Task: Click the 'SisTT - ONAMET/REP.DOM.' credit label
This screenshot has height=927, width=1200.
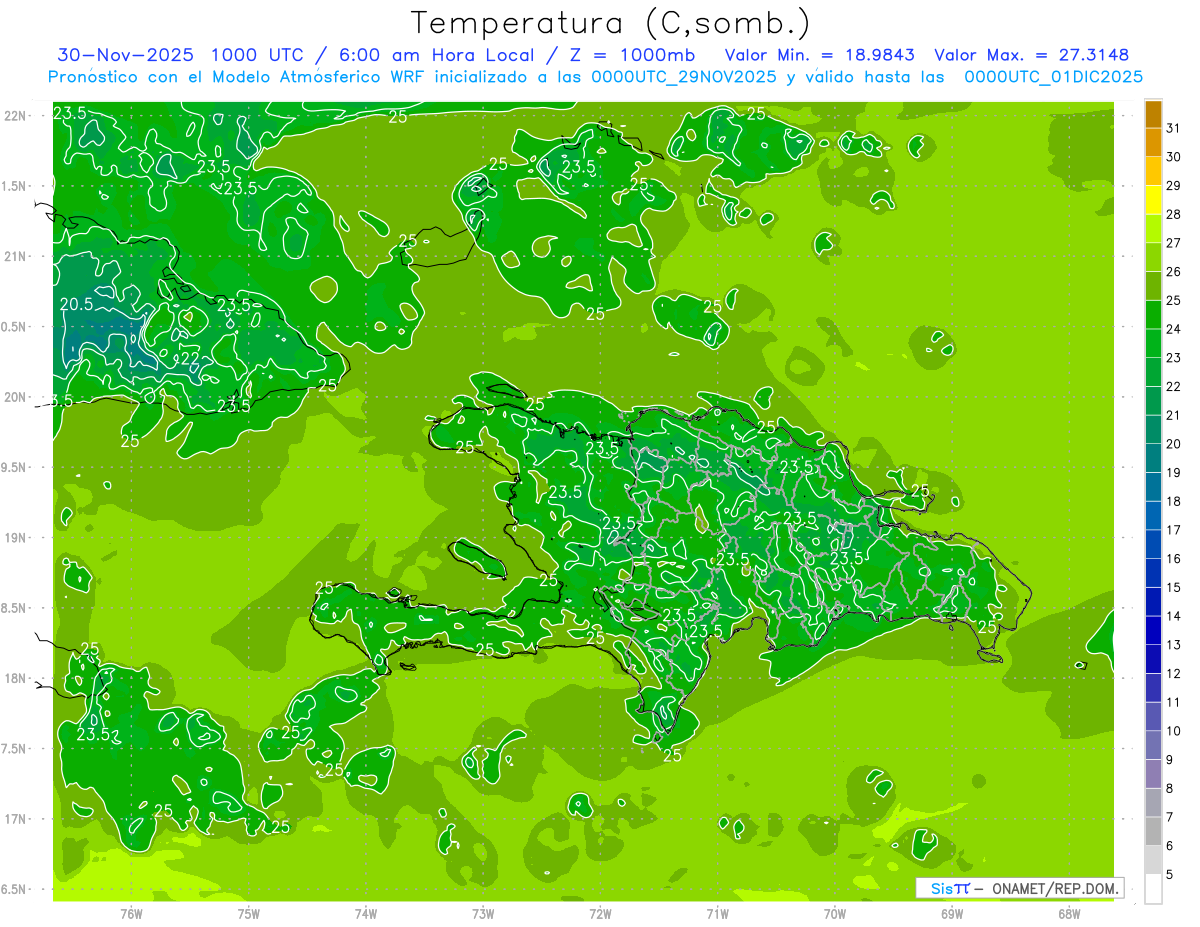Action: pyautogui.click(x=1021, y=888)
